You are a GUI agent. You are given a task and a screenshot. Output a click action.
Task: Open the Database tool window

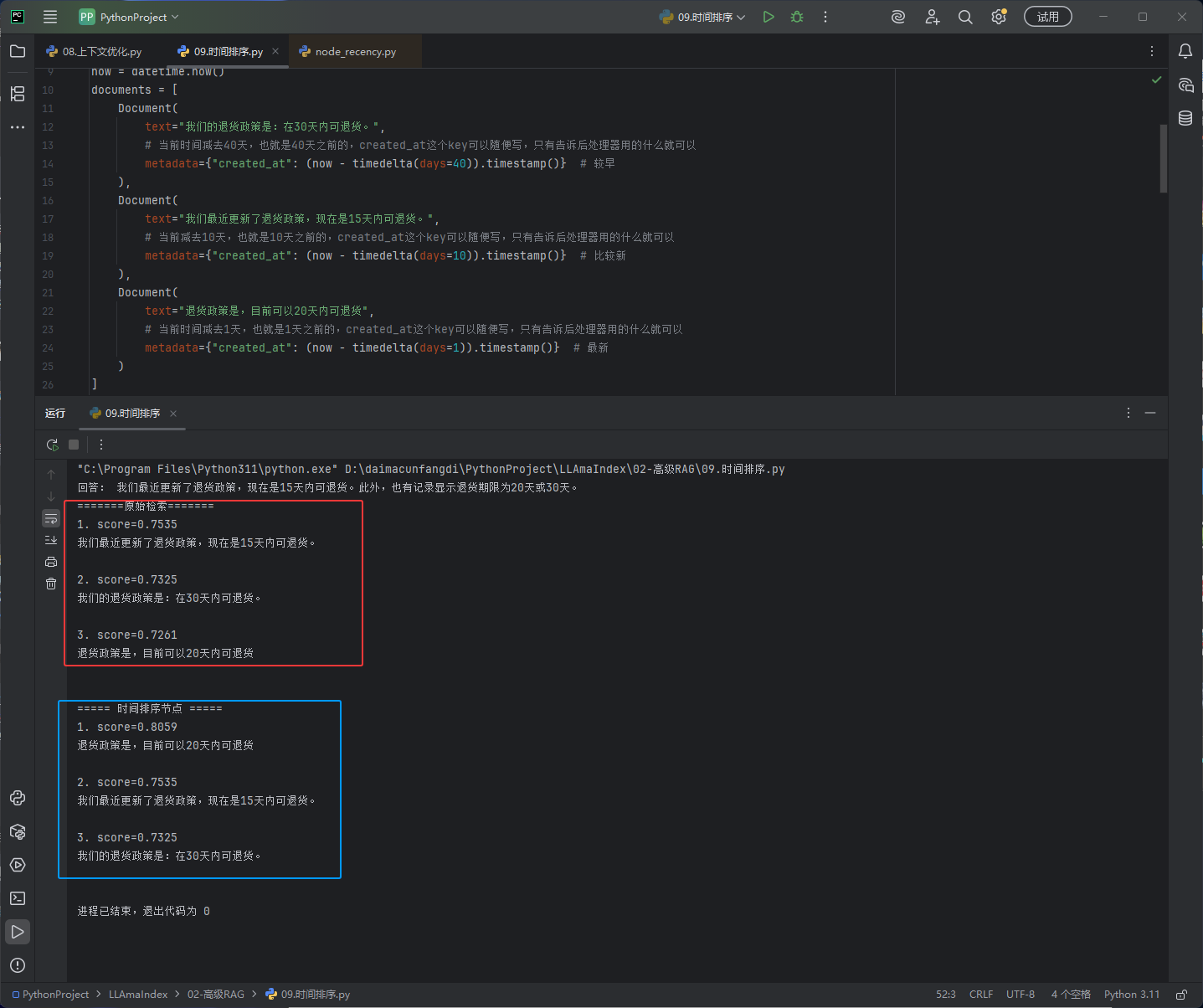1185,118
